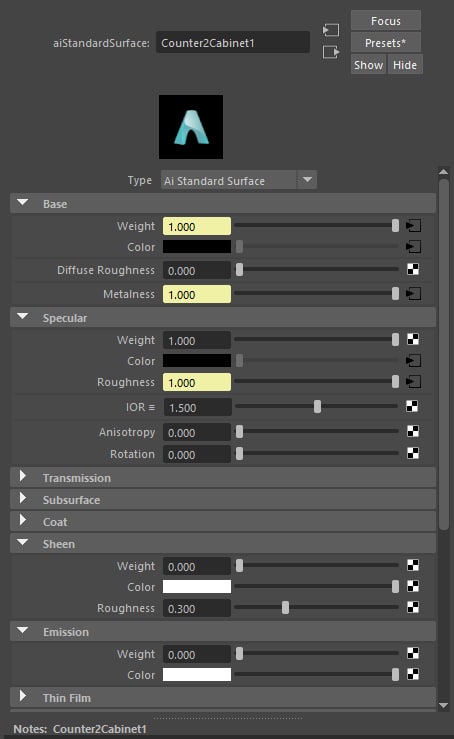
Task: Click the Base Weight slider handle
Action: coord(395,226)
